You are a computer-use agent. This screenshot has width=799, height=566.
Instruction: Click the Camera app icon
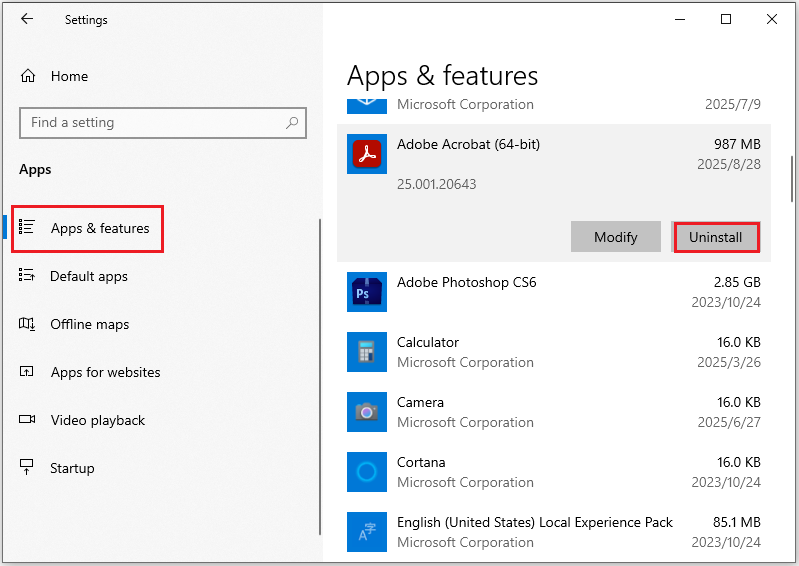[x=367, y=412]
